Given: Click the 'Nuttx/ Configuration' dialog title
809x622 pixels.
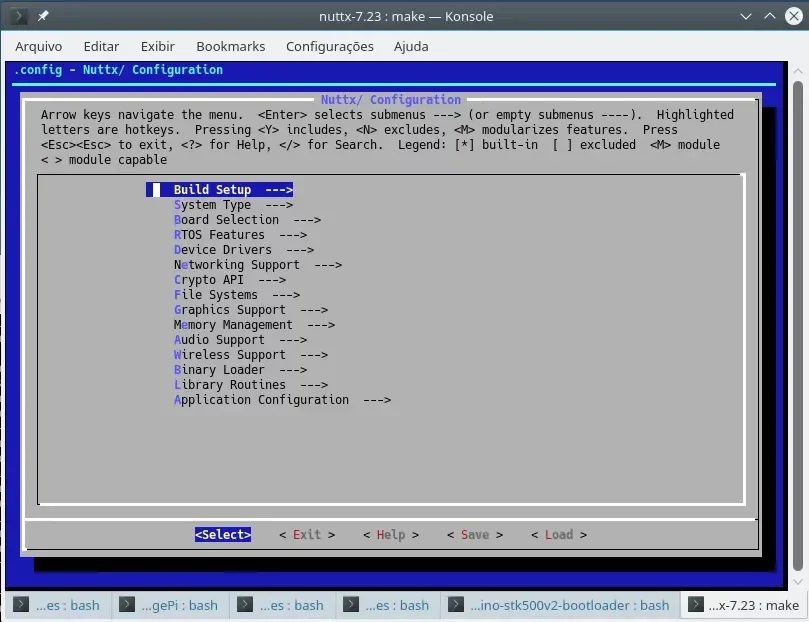Looking at the screenshot, I should point(391,100).
